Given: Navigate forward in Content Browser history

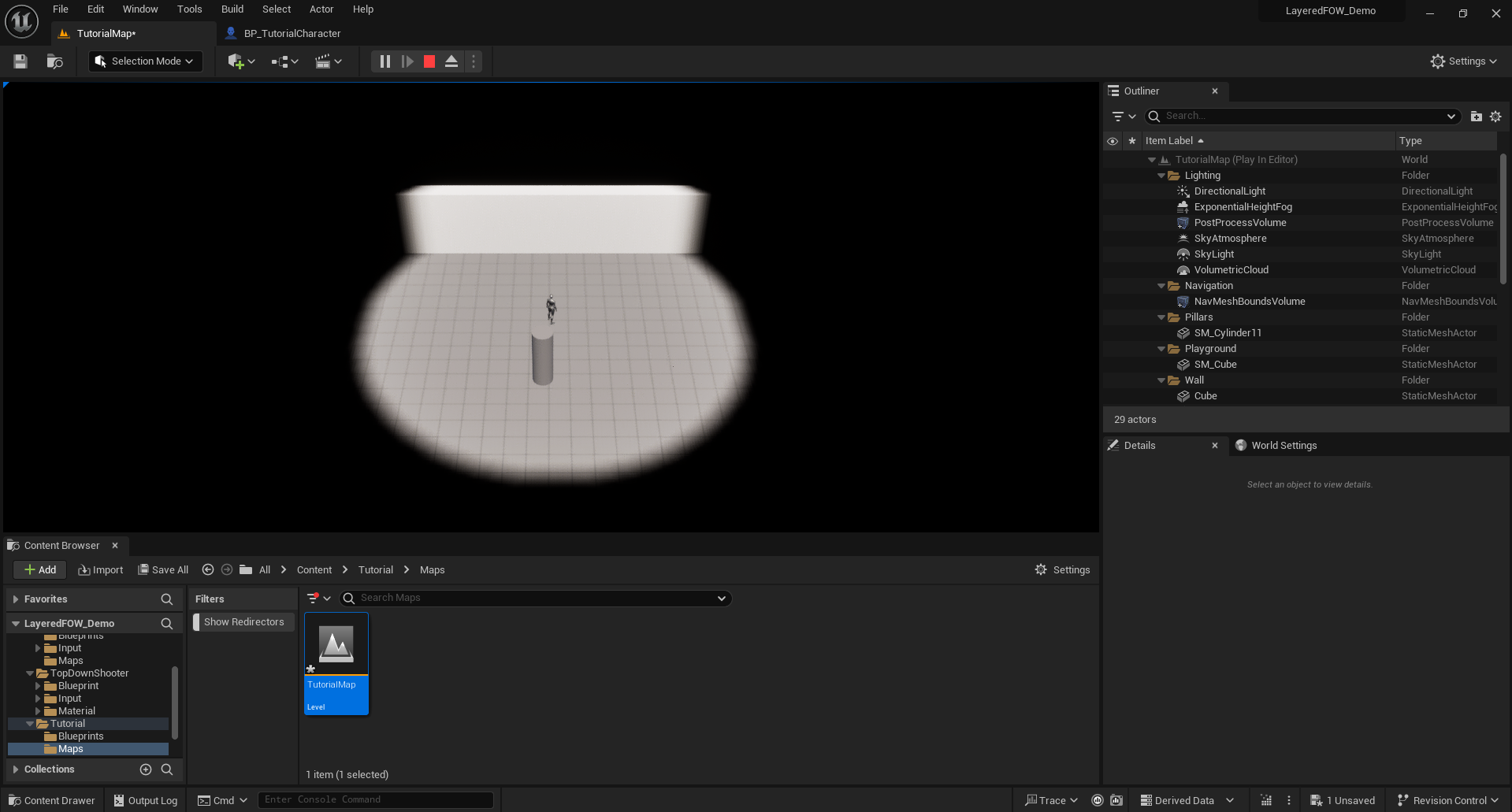Looking at the screenshot, I should [x=227, y=570].
